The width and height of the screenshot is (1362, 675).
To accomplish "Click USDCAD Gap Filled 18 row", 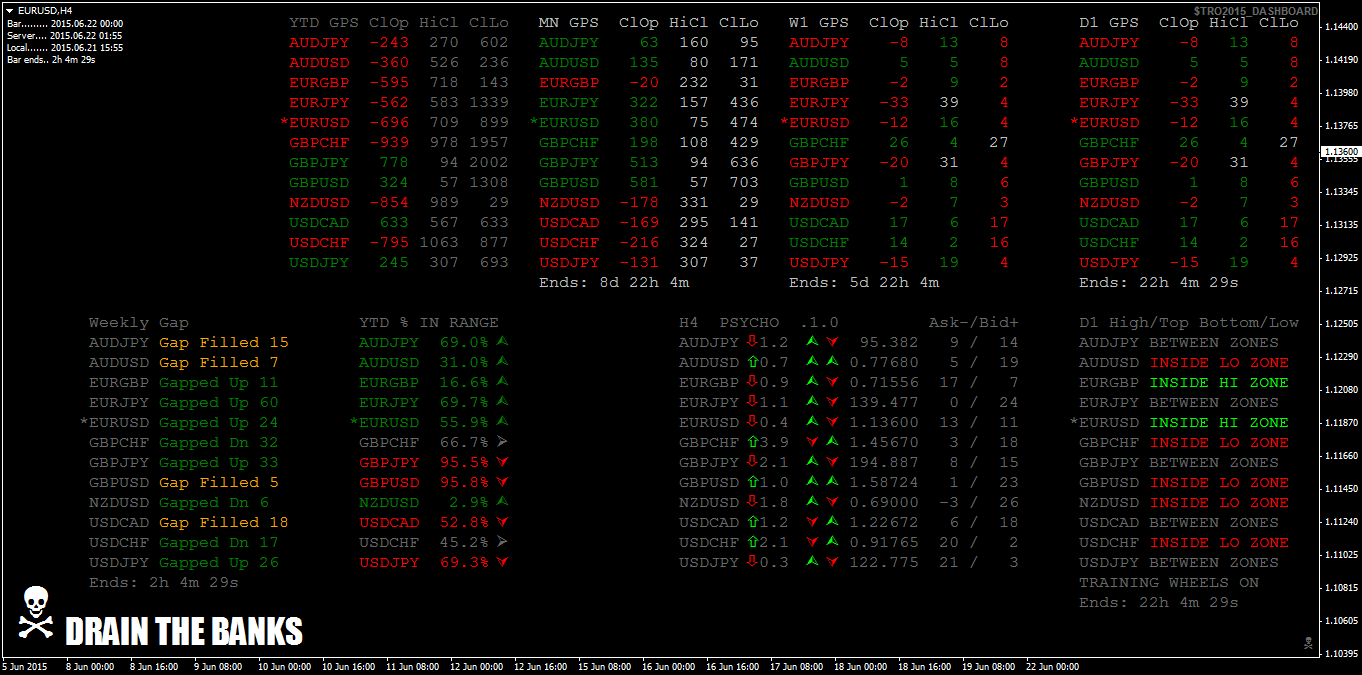I will pos(189,522).
